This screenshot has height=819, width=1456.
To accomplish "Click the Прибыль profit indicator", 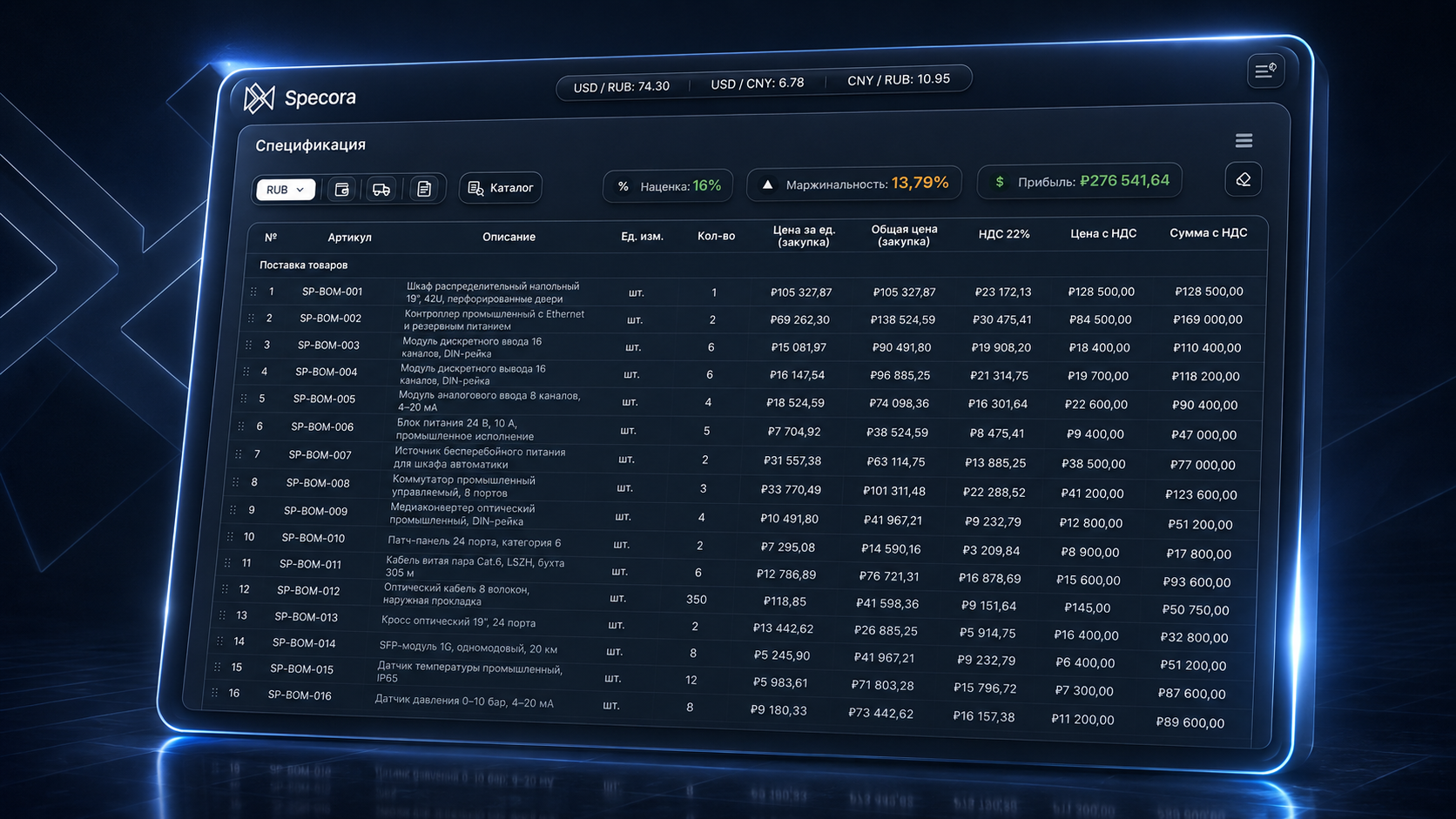I will click(x=1080, y=181).
